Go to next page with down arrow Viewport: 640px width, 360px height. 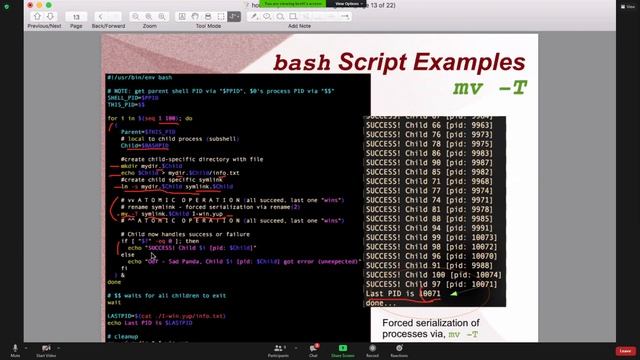pyautogui.click(x=50, y=16)
